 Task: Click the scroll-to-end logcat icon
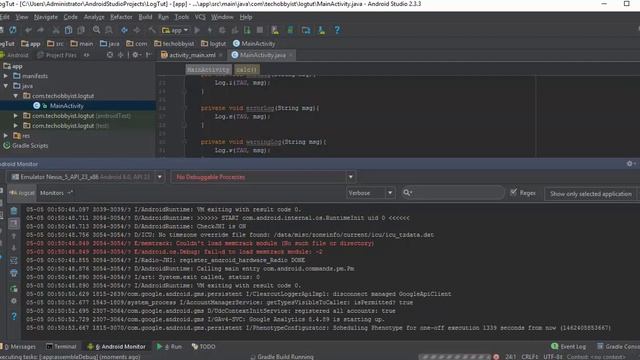pyautogui.click(x=13, y=223)
